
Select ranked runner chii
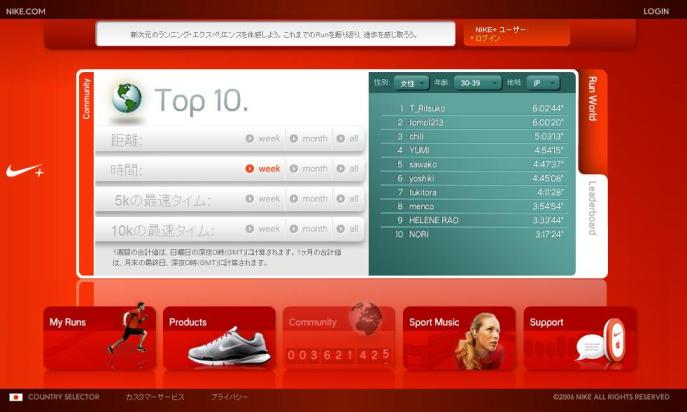tap(474, 136)
